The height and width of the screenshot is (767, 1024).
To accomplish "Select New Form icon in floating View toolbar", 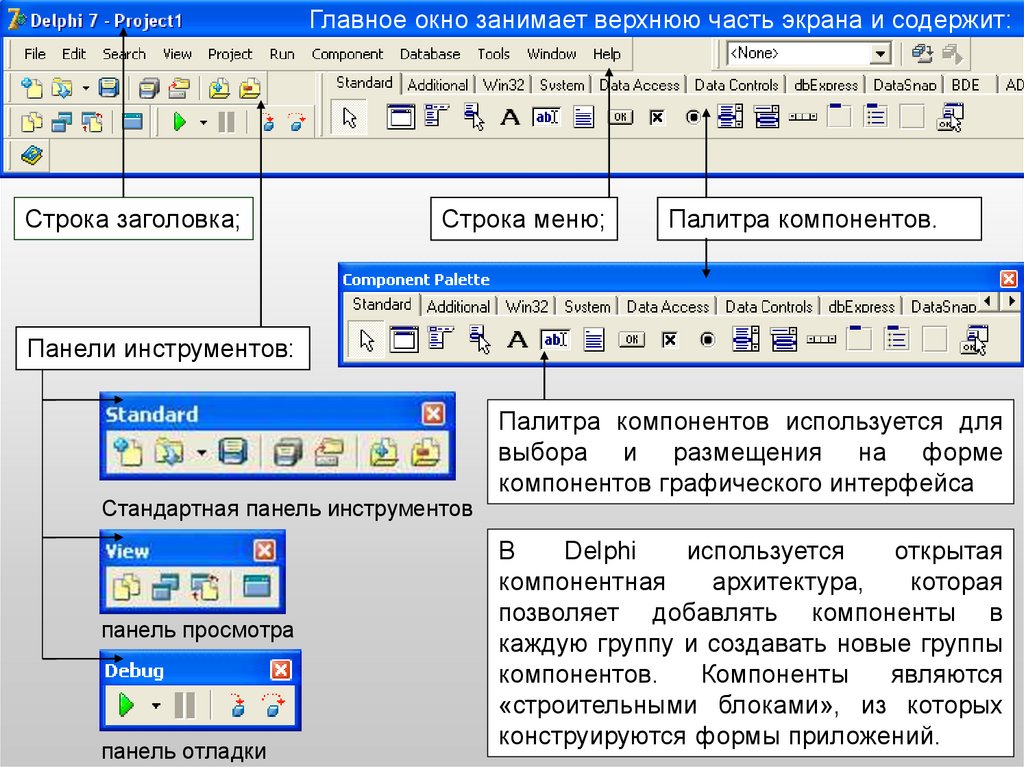I will tap(257, 587).
